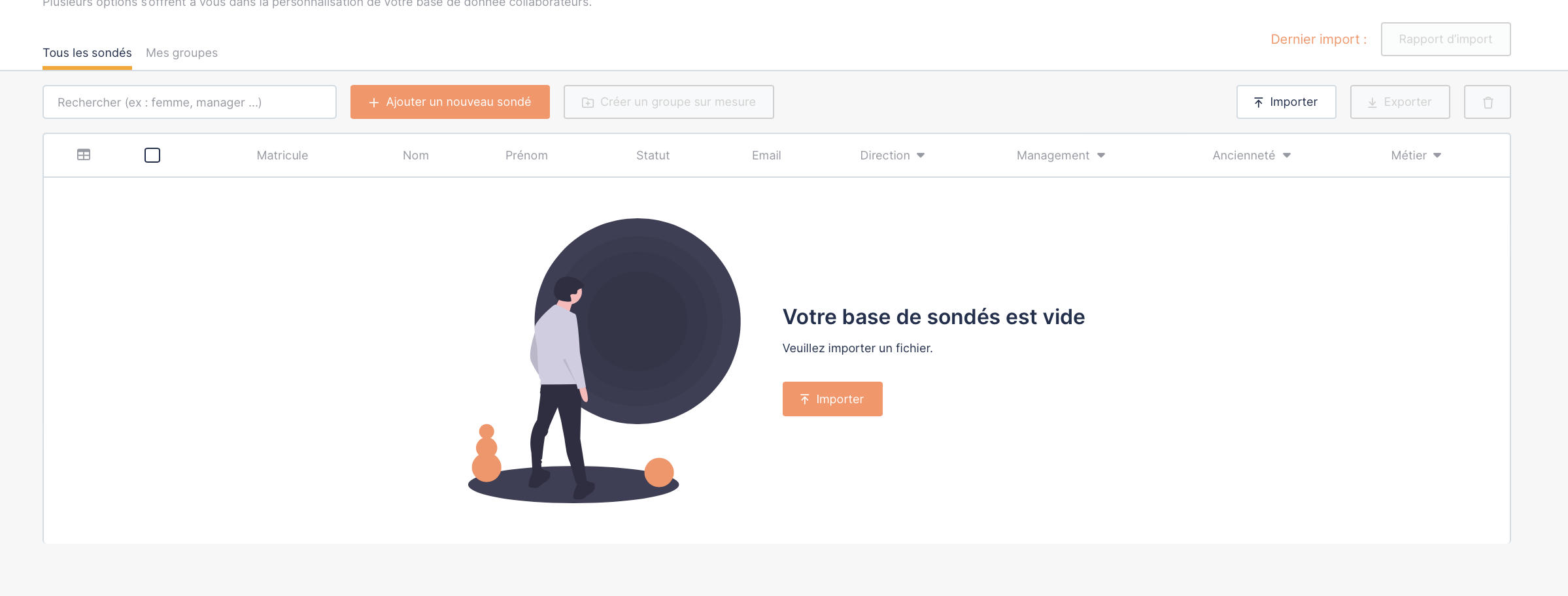The image size is (1568, 596).
Task: Expand the Ancienneté filter arrow
Action: (x=1287, y=156)
